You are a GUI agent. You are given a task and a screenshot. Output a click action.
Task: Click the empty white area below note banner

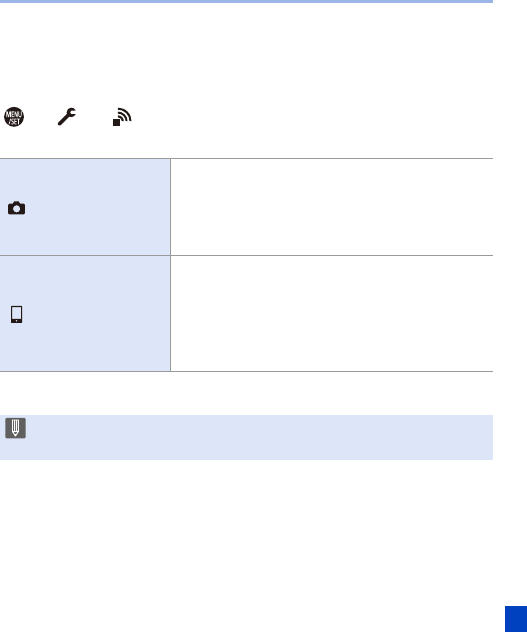(246, 532)
